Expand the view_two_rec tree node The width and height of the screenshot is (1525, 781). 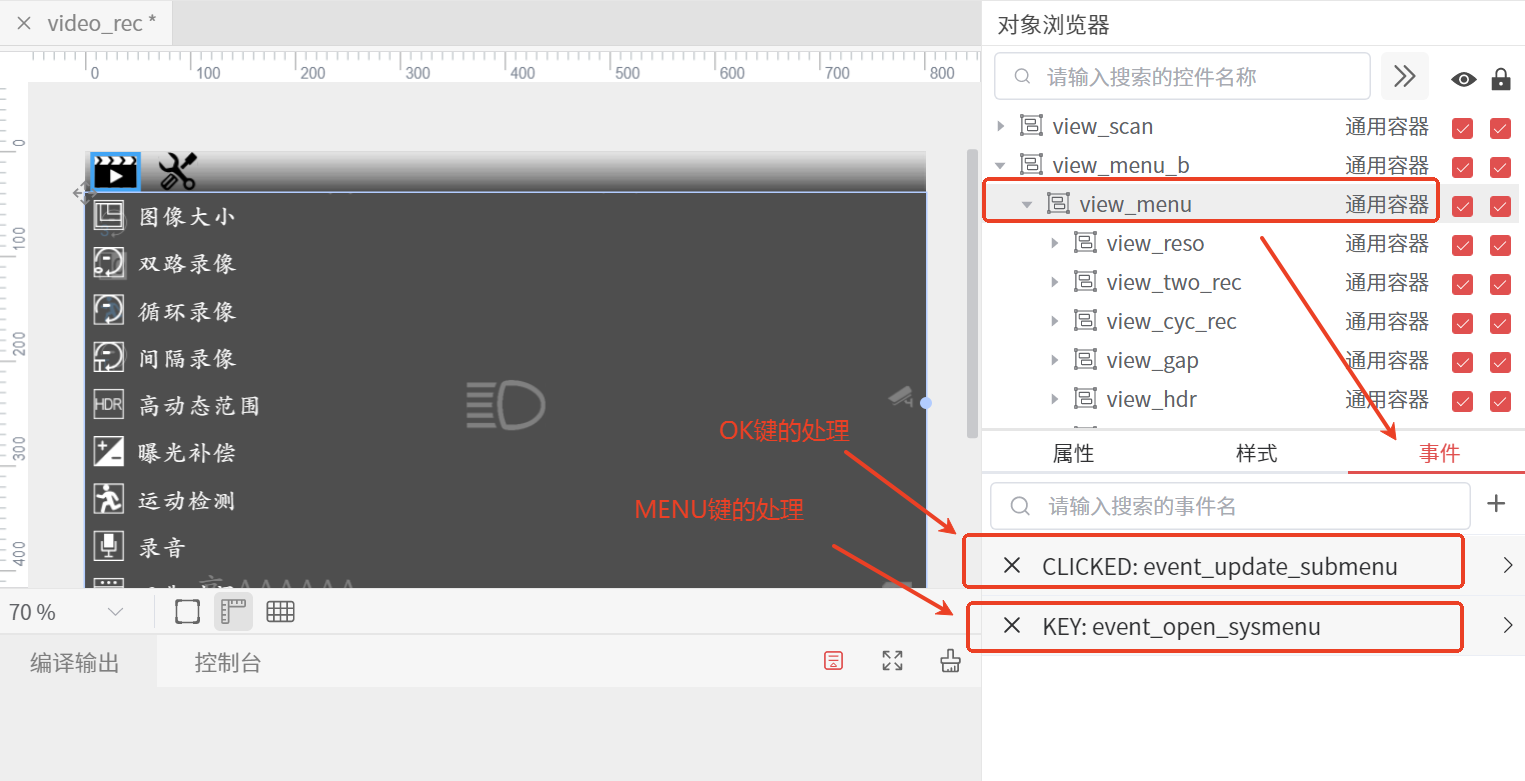[1055, 282]
